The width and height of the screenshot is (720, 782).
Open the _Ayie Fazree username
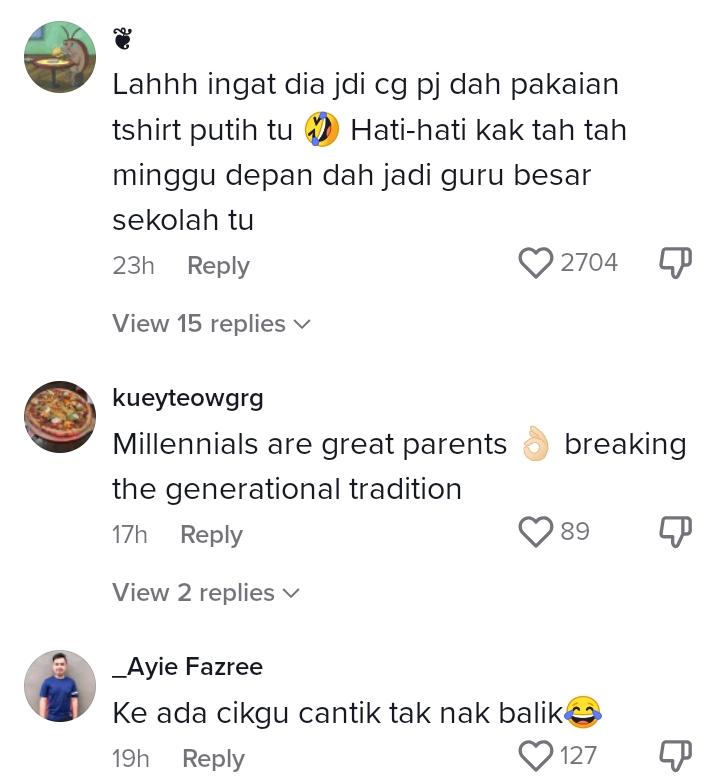187,666
